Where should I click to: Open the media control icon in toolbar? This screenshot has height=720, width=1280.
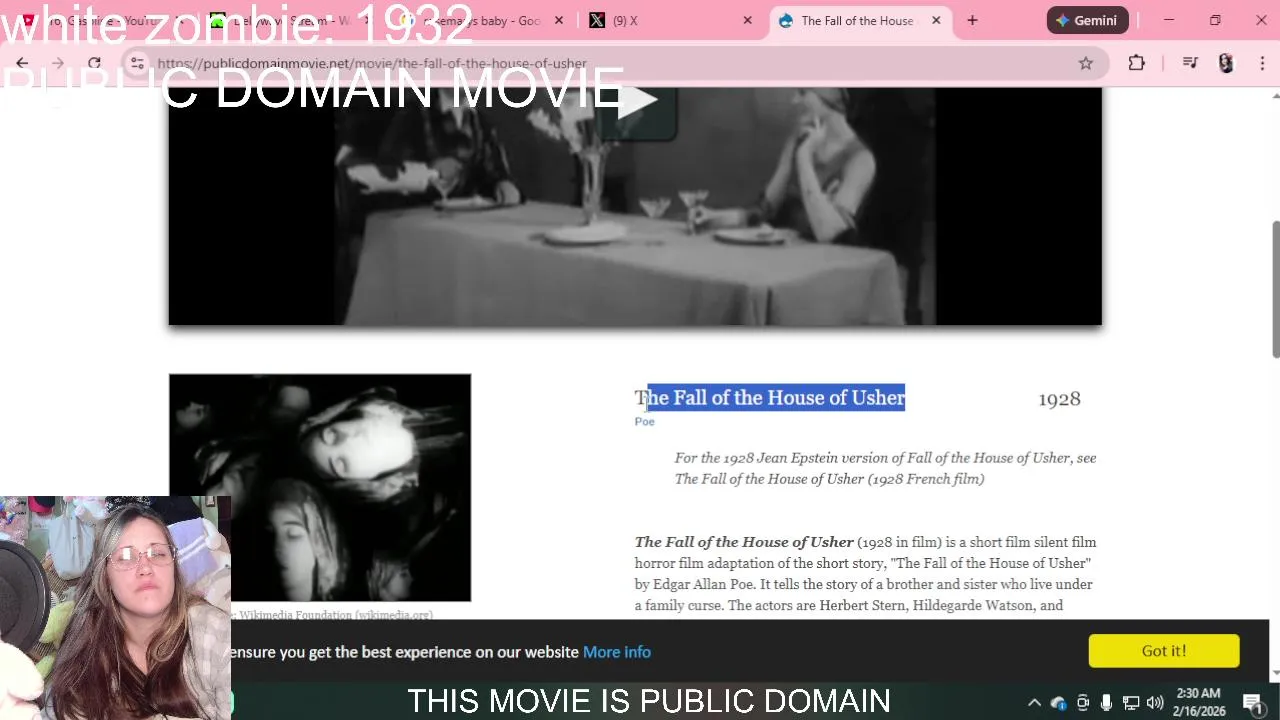(1189, 63)
